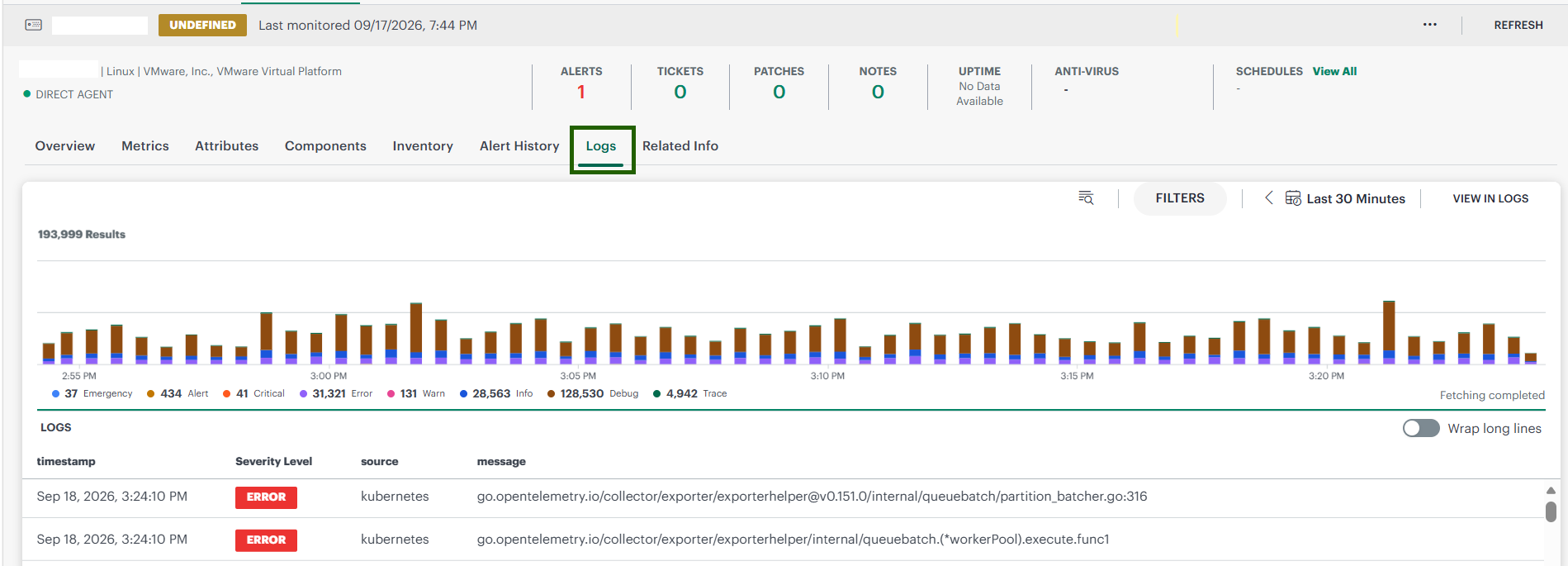Select the Logs tab
The width and height of the screenshot is (1568, 566).
pyautogui.click(x=601, y=146)
